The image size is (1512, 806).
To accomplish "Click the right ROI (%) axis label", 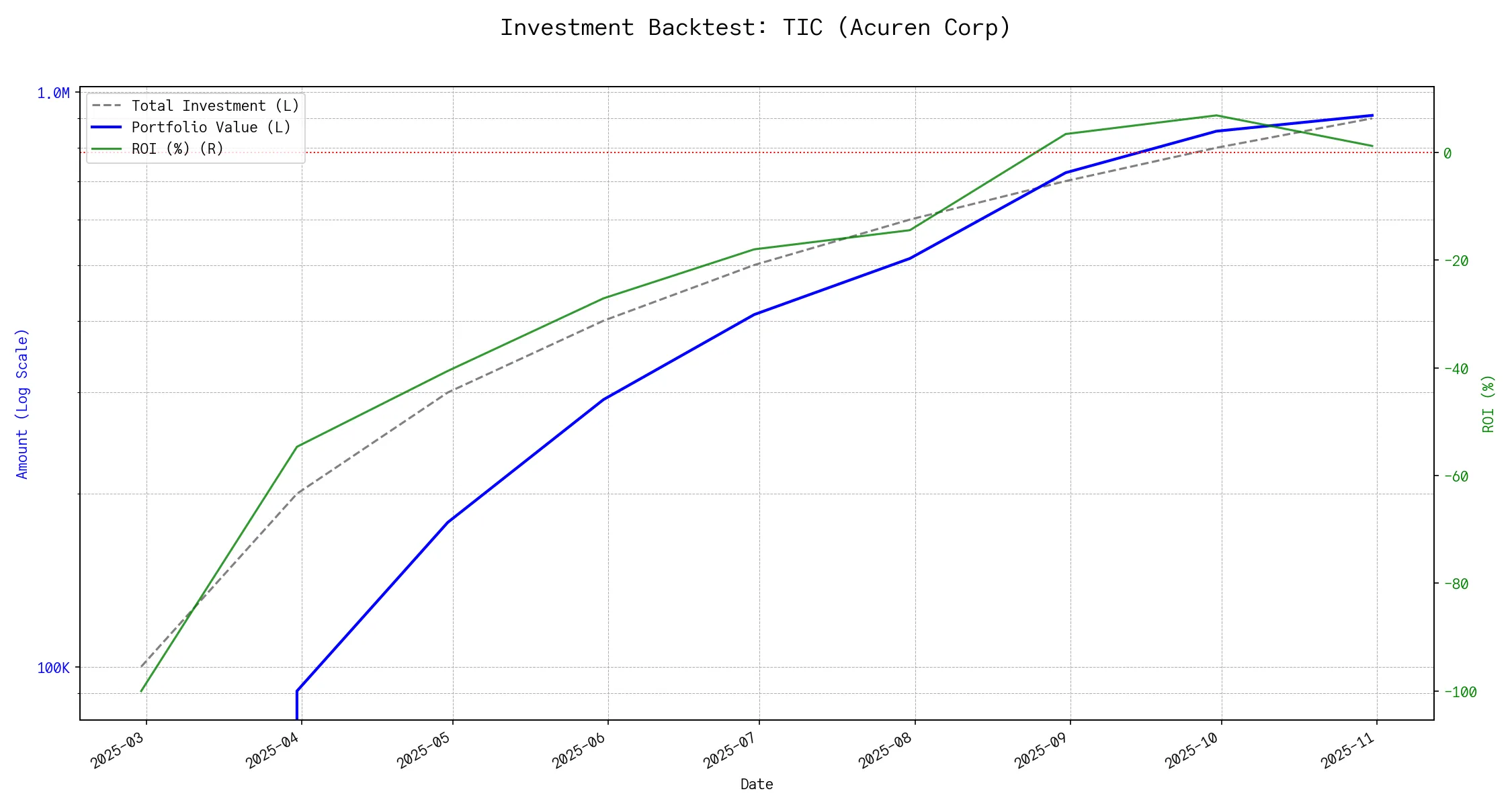I will (x=1488, y=404).
